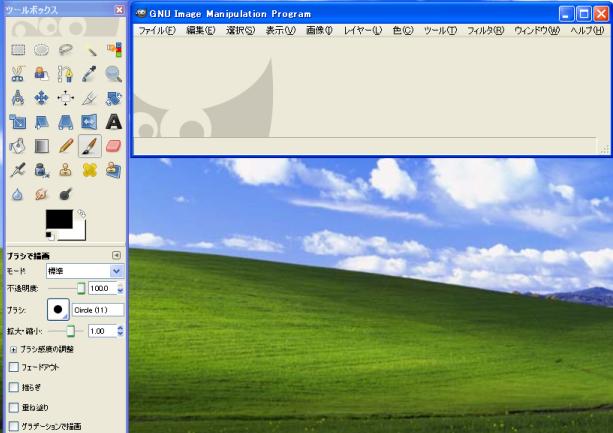Screen dimensions: 613x433
Task: Open the 編集(E) menu
Action: [201, 30]
